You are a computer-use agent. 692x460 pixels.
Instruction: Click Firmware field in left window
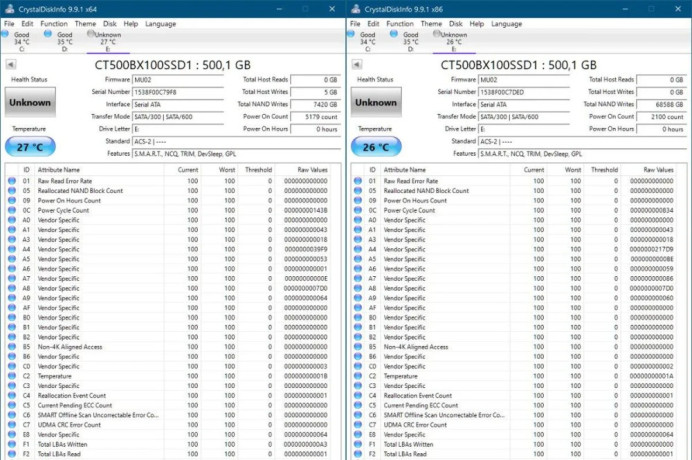(178, 80)
